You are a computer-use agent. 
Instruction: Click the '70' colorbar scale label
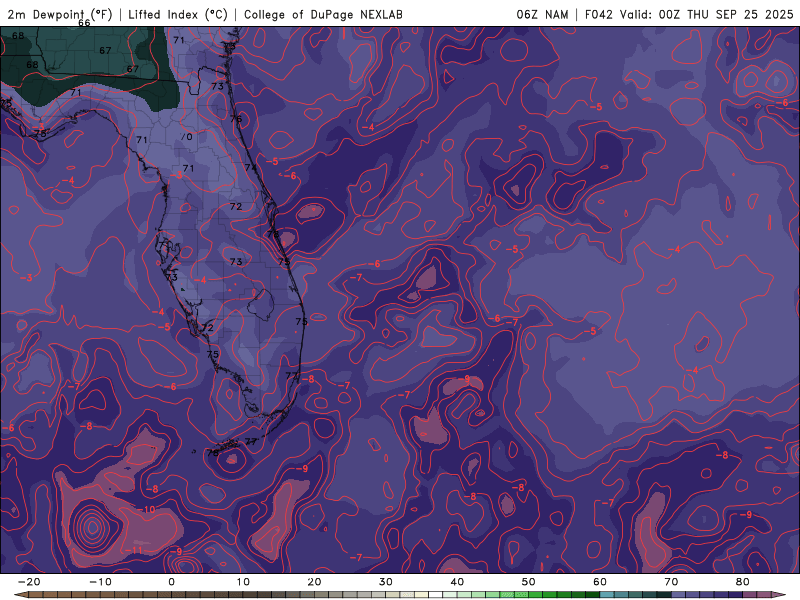pyautogui.click(x=671, y=582)
